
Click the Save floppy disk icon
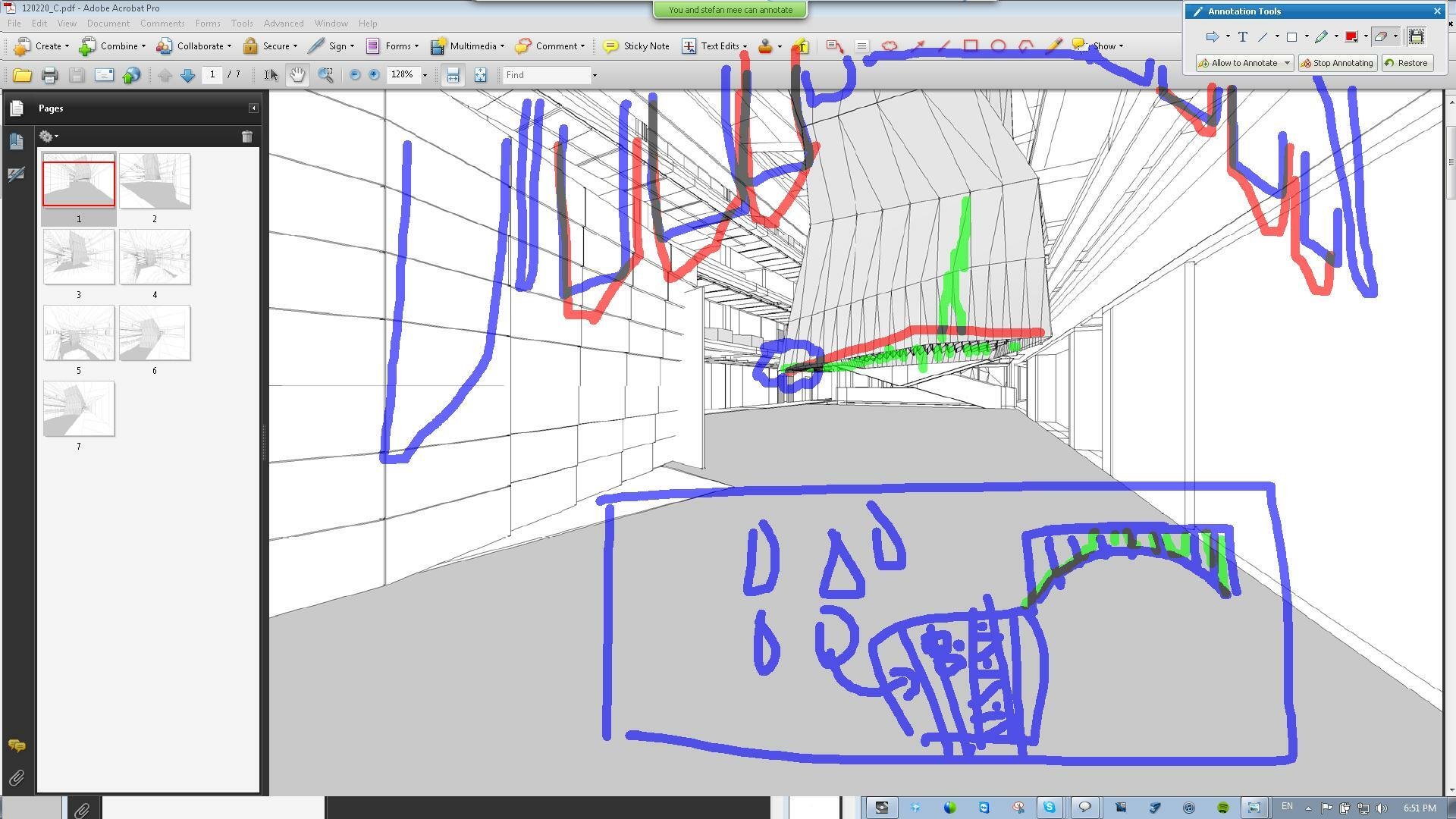click(77, 75)
